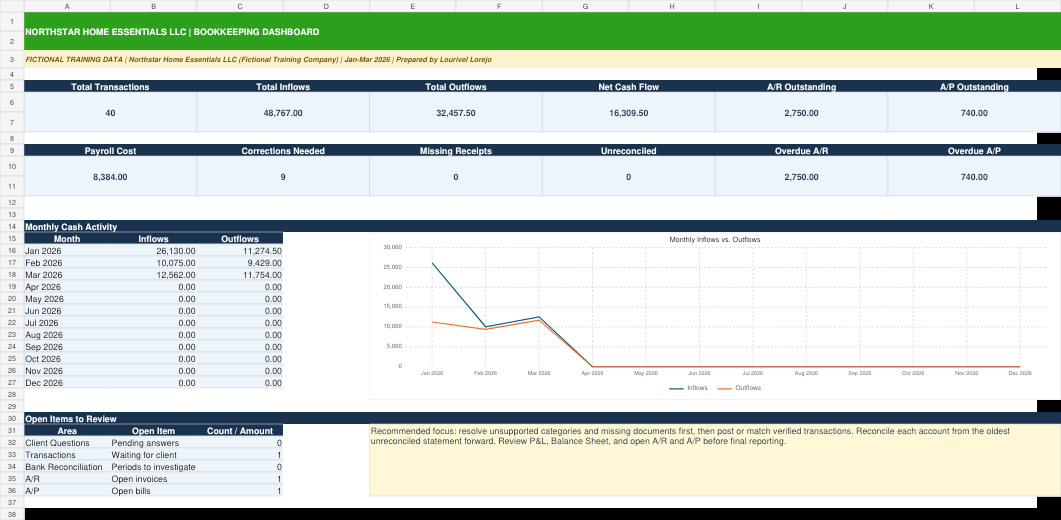Select column F header

click(499, 6)
